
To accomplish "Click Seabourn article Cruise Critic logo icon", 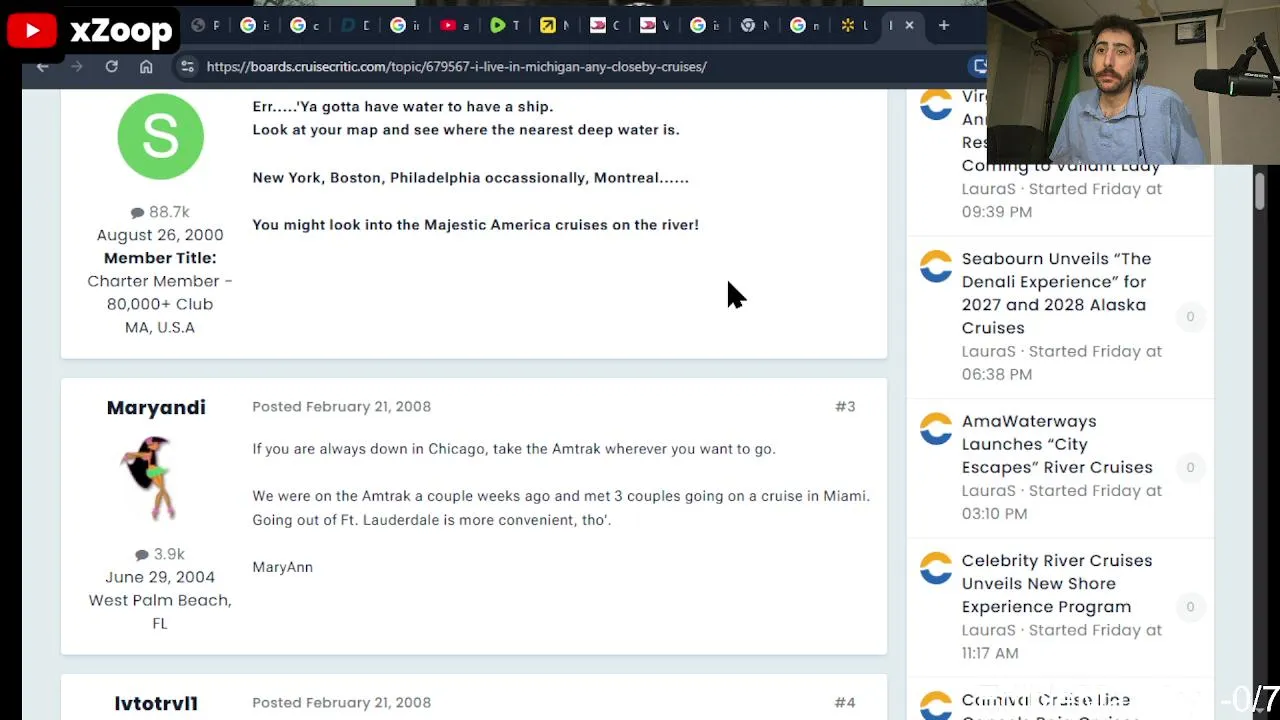I will pos(936,267).
